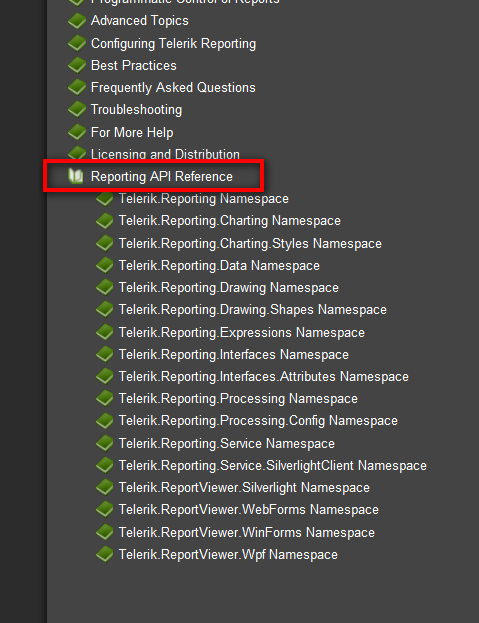Screen dimensions: 479x623
Task: Click book icon for Telerik.Reporting.Charting Namespace
Action: click(105, 221)
